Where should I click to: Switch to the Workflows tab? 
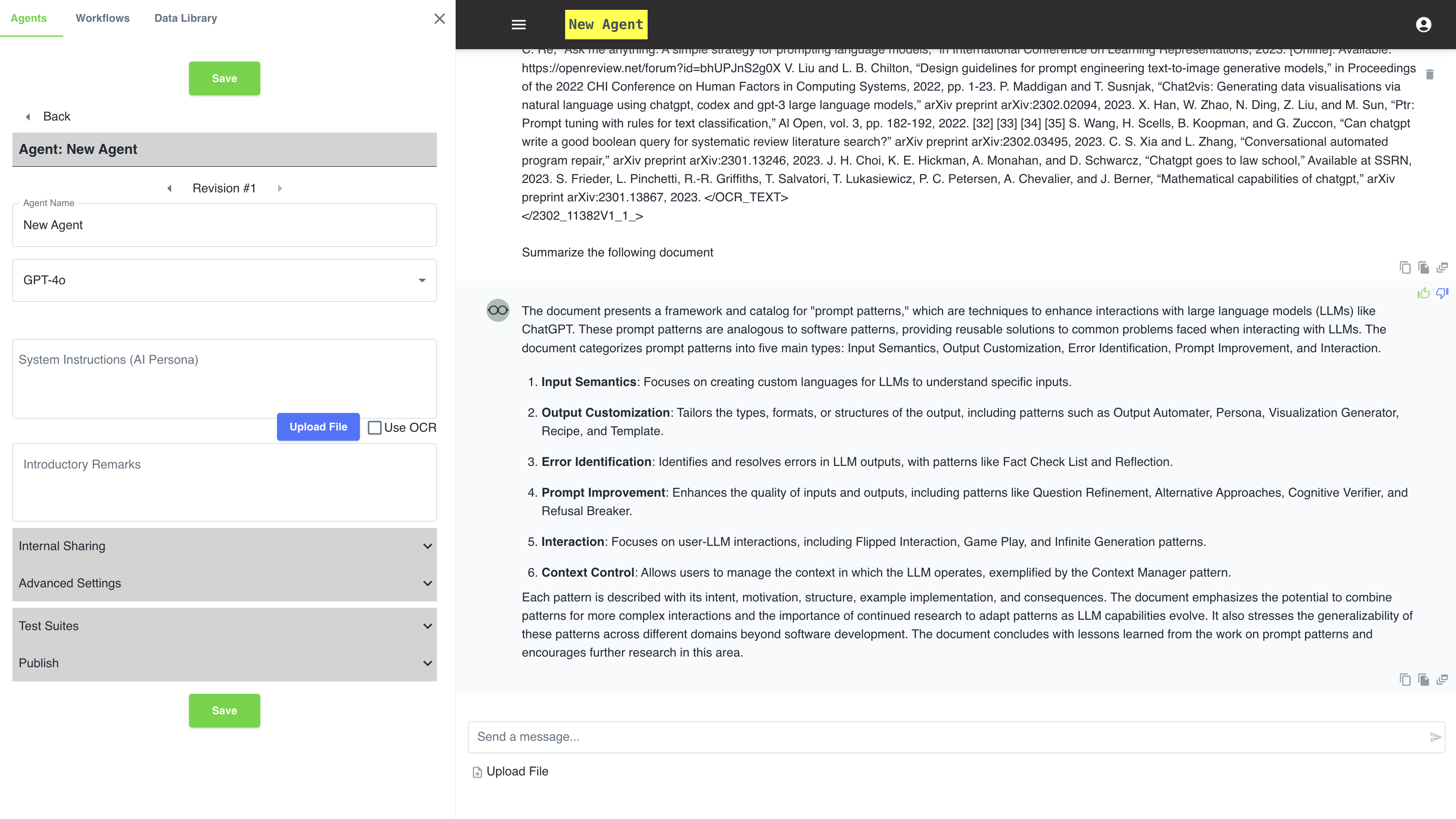[x=103, y=18]
